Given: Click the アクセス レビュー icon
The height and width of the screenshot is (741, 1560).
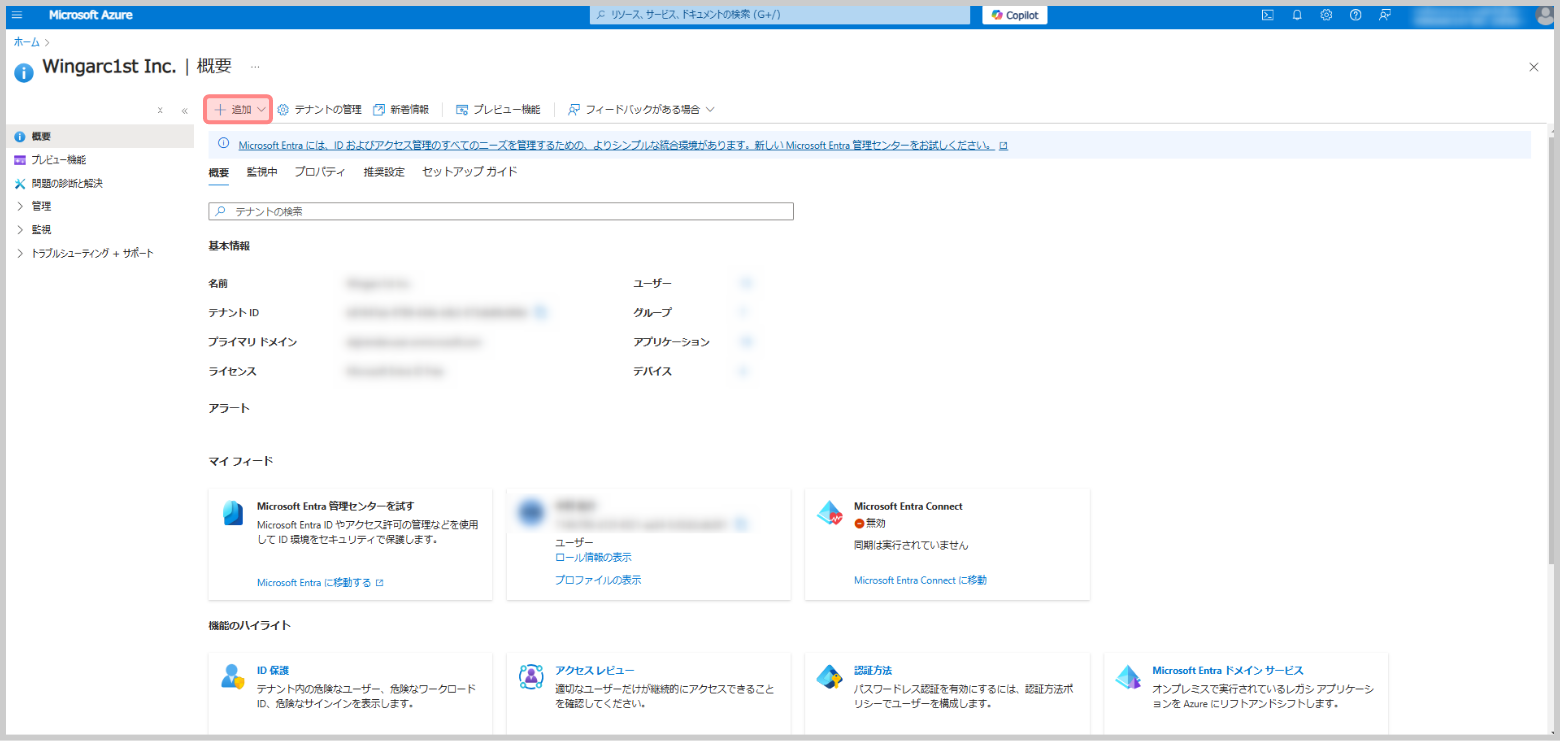Looking at the screenshot, I should coord(531,677).
